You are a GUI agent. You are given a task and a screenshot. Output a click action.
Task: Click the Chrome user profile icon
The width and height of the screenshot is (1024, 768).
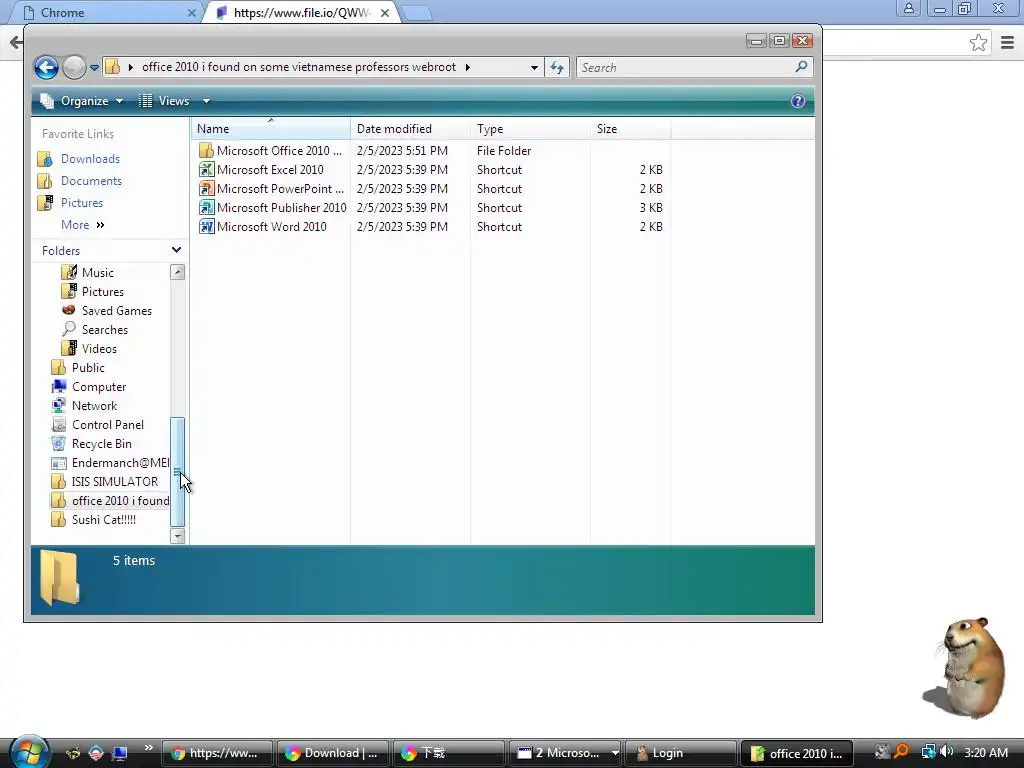pos(908,8)
